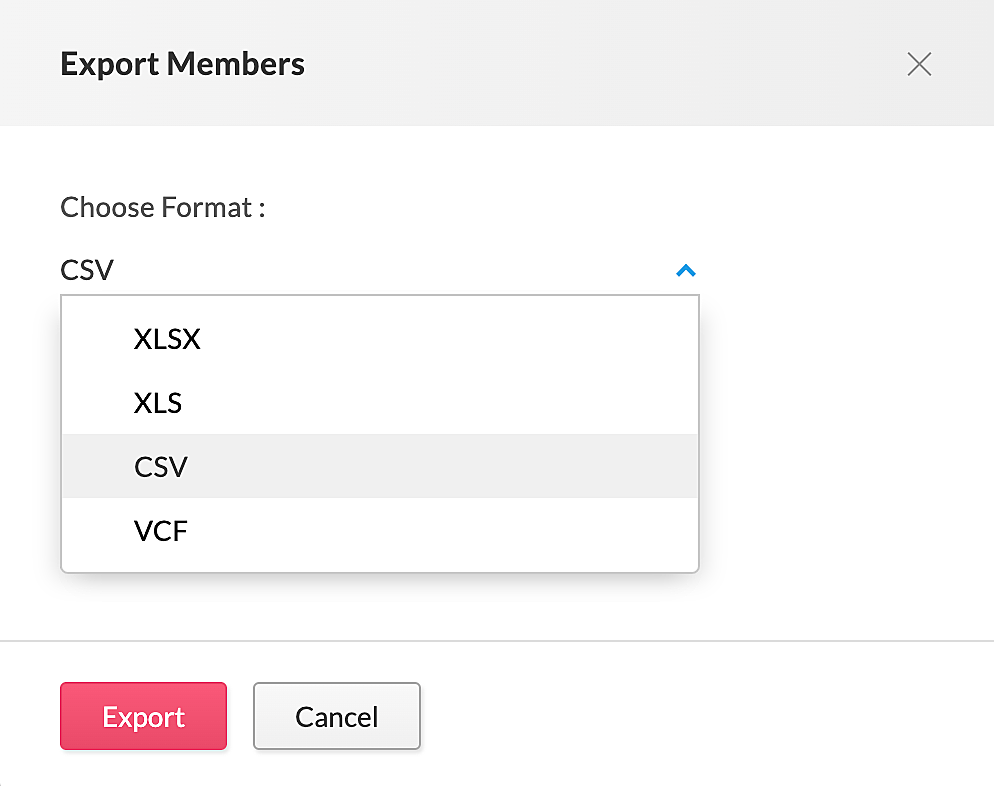This screenshot has height=786, width=994.
Task: Click the "Choose Format :" label
Action: pos(162,208)
